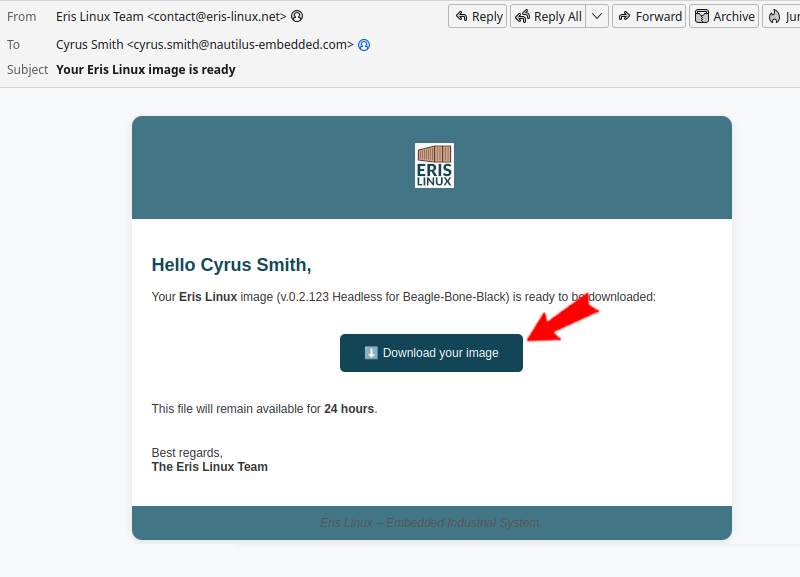Click the archive box icon
800x577 pixels.
[x=702, y=16]
